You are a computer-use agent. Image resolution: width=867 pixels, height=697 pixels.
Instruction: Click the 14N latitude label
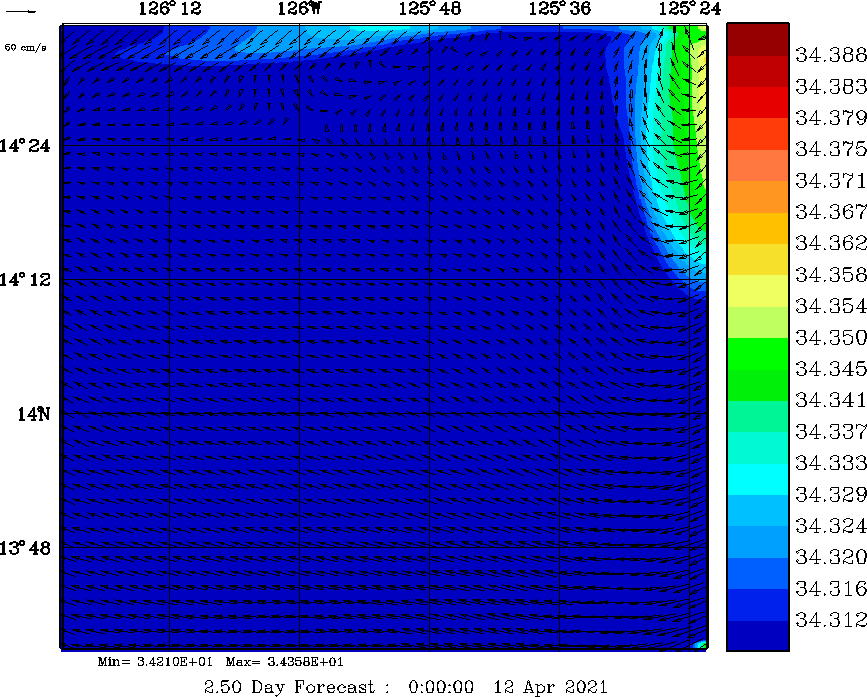34,414
